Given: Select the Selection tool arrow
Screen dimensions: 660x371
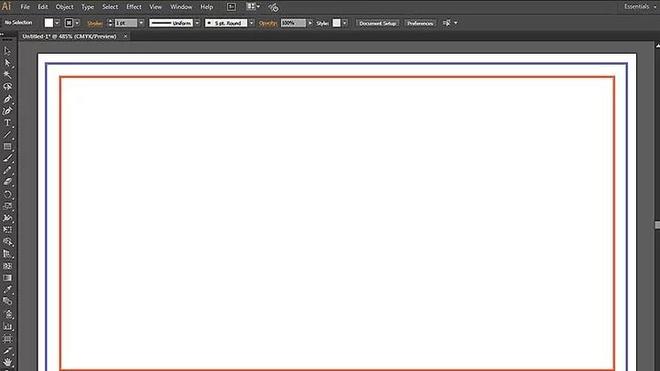Looking at the screenshot, I should click(x=7, y=51).
